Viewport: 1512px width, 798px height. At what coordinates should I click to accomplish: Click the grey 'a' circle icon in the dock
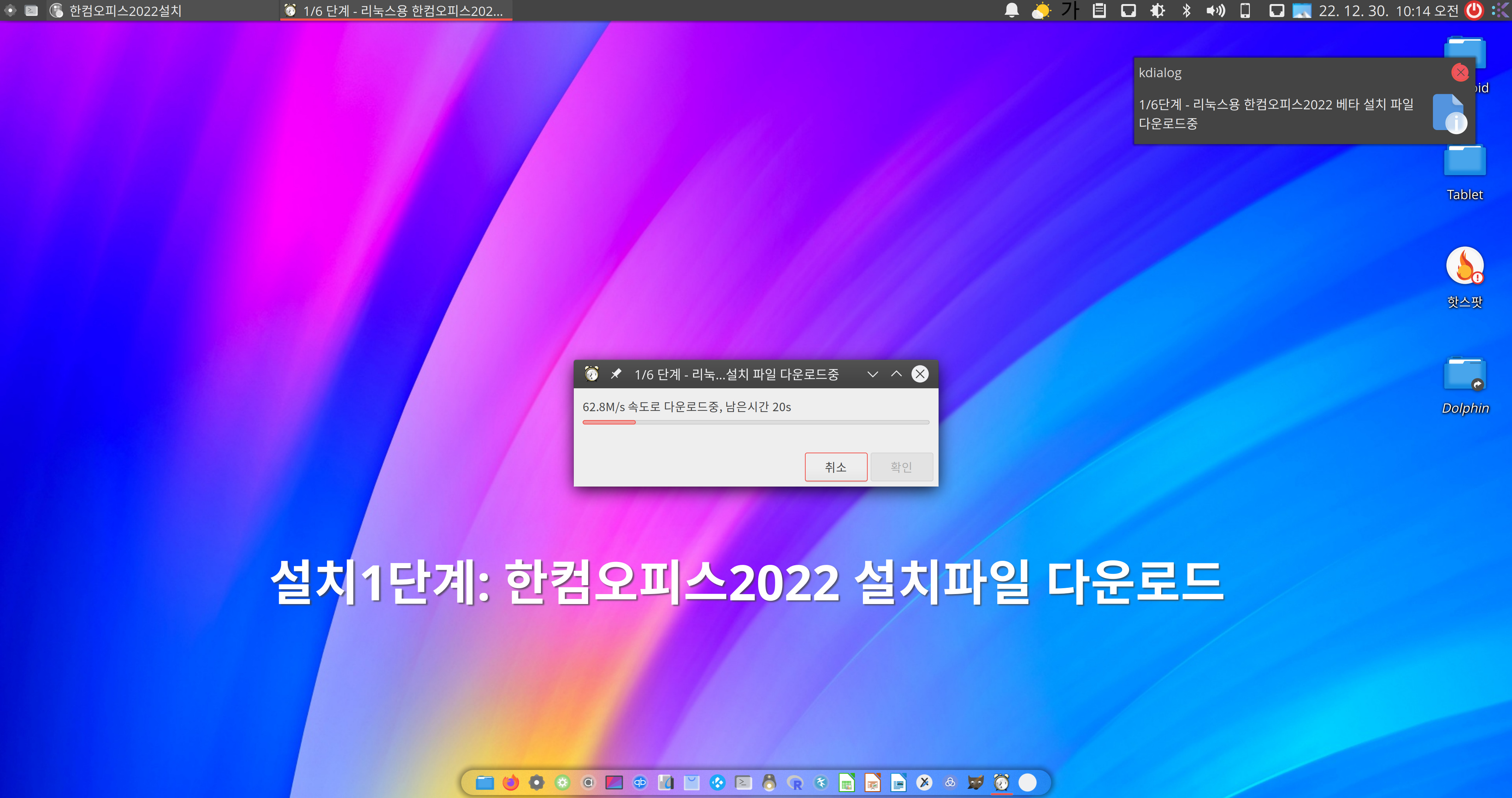[x=588, y=782]
